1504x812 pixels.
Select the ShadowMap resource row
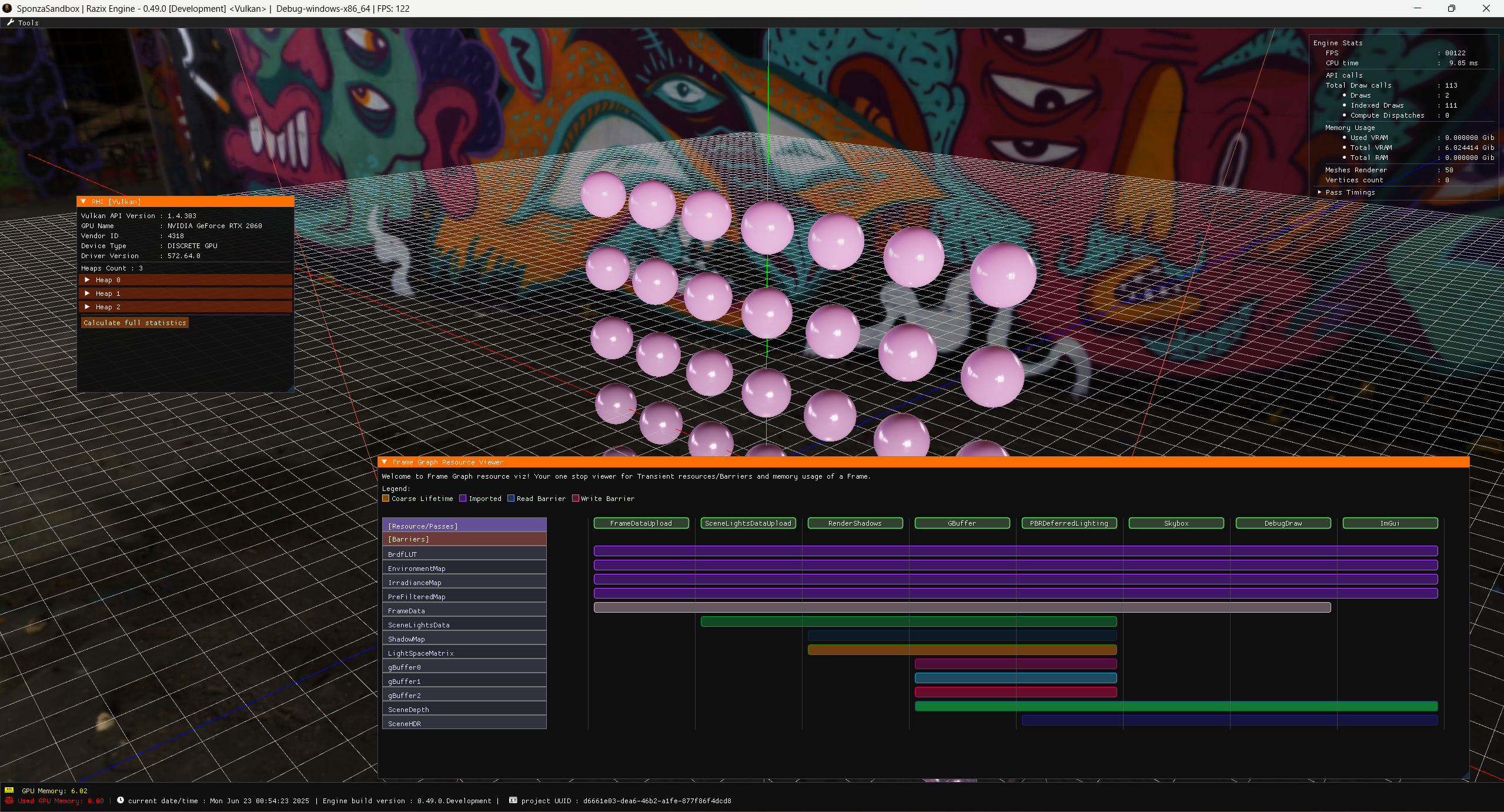click(x=464, y=639)
